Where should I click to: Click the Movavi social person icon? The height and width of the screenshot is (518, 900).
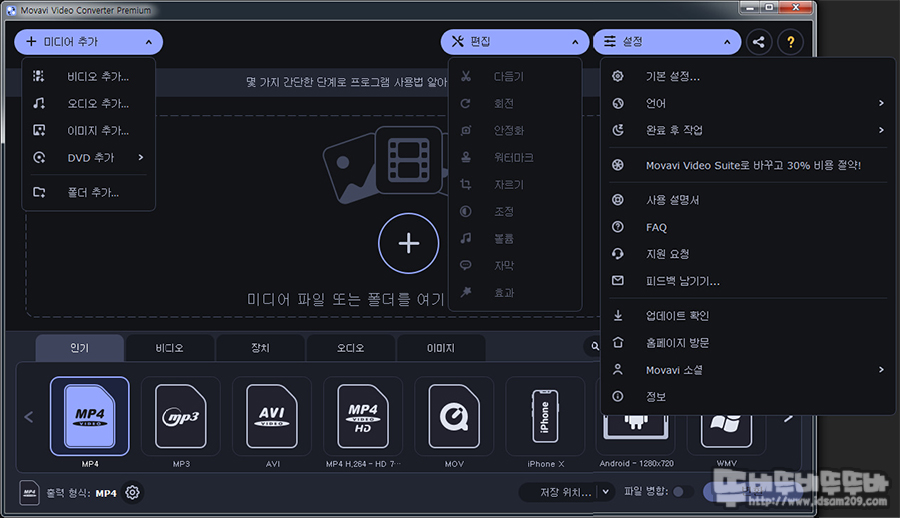[618, 369]
